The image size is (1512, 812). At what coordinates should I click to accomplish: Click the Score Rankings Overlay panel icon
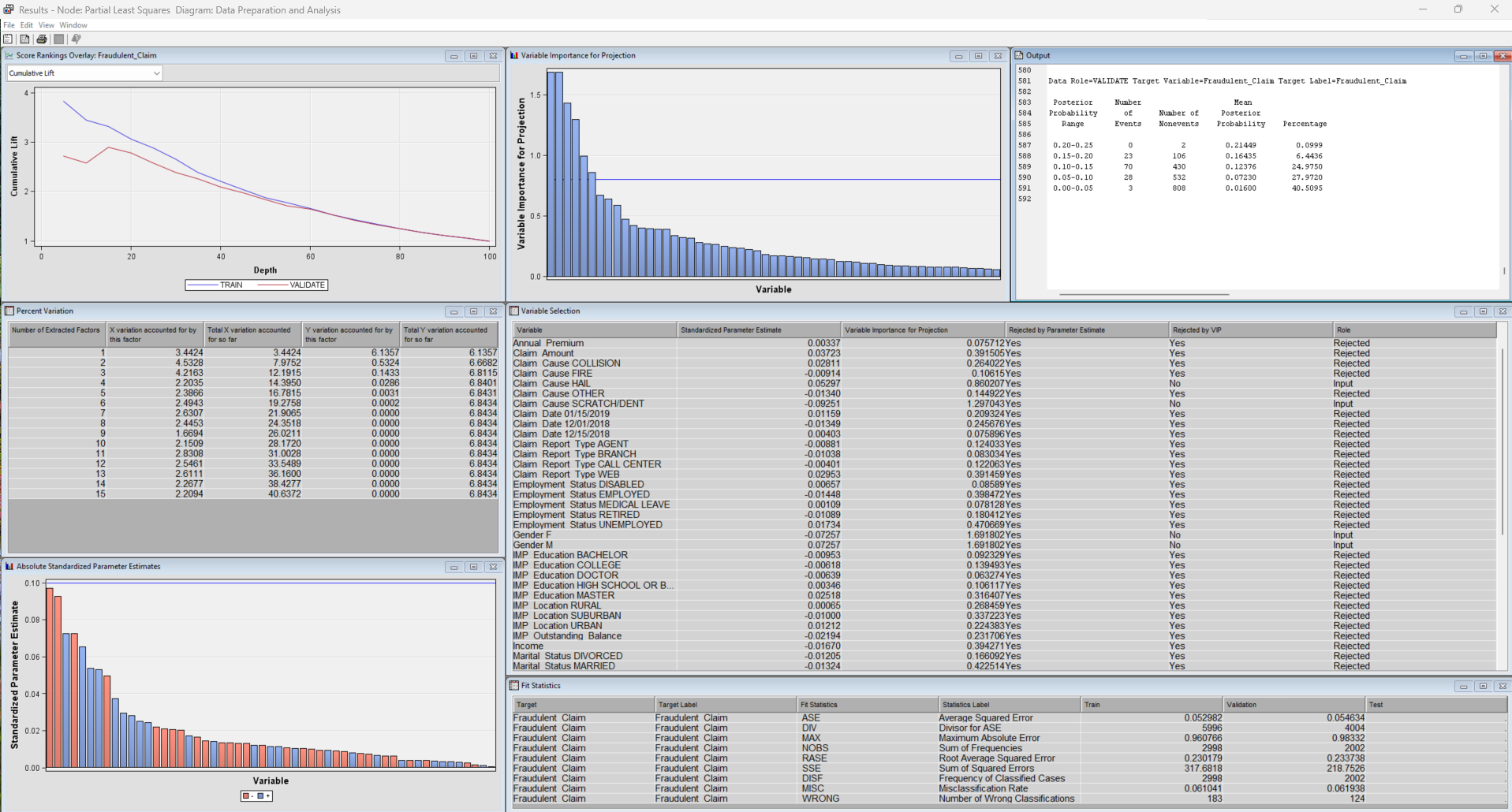tap(9, 56)
